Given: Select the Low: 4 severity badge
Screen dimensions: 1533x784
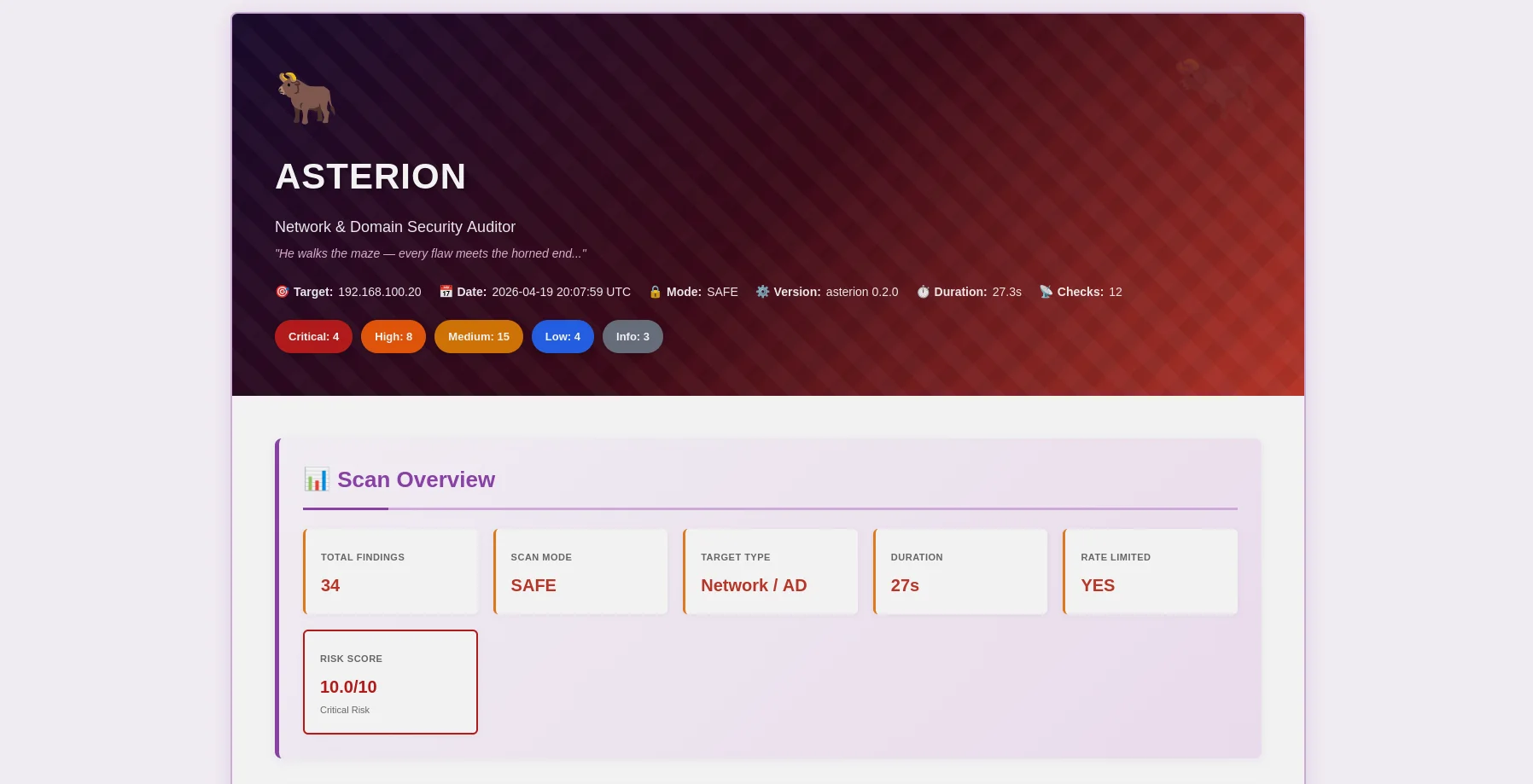Looking at the screenshot, I should 562,337.
